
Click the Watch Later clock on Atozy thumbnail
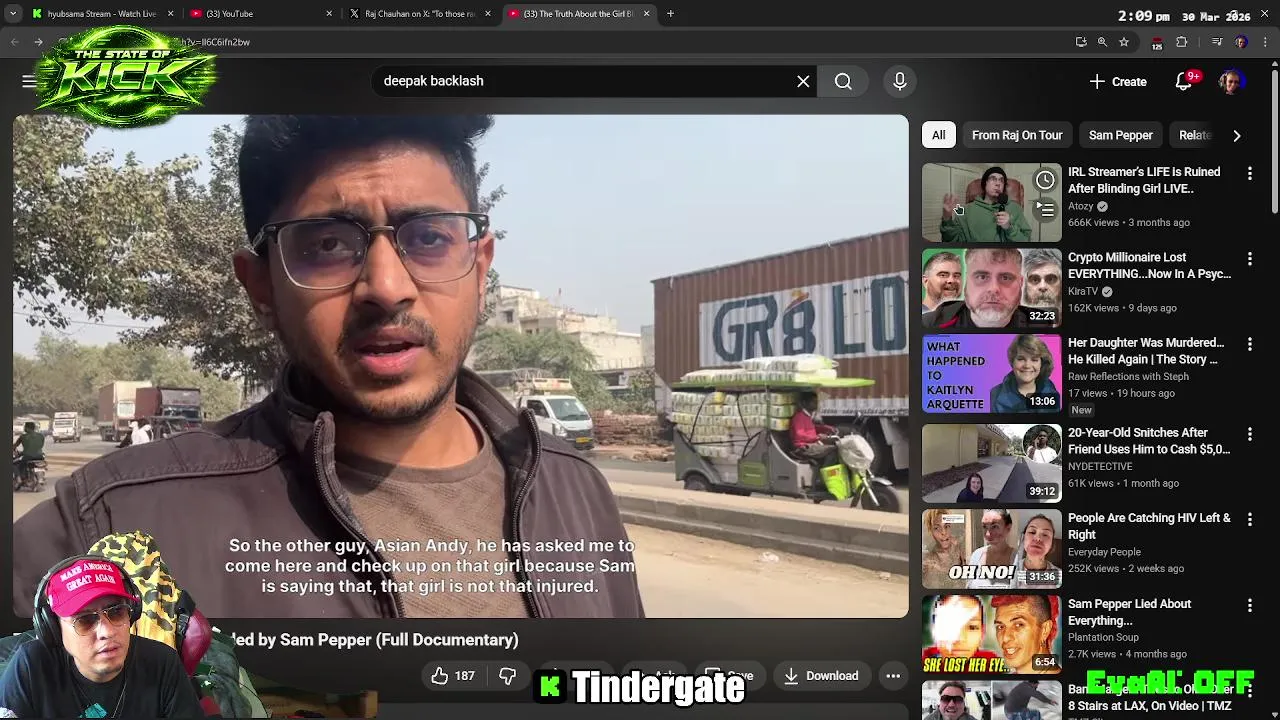tap(1044, 180)
